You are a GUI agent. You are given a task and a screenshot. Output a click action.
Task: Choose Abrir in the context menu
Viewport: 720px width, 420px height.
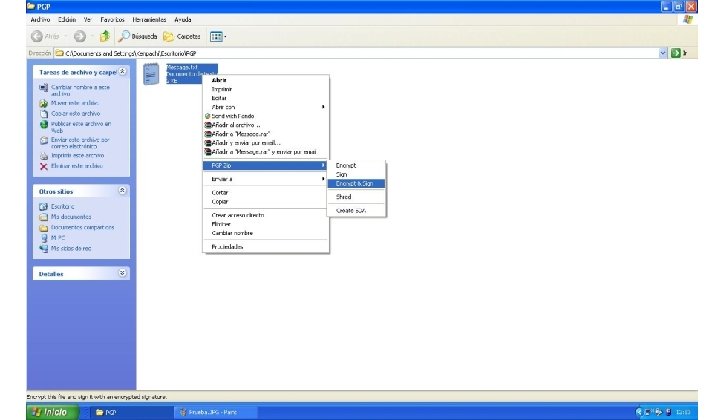pyautogui.click(x=266, y=80)
